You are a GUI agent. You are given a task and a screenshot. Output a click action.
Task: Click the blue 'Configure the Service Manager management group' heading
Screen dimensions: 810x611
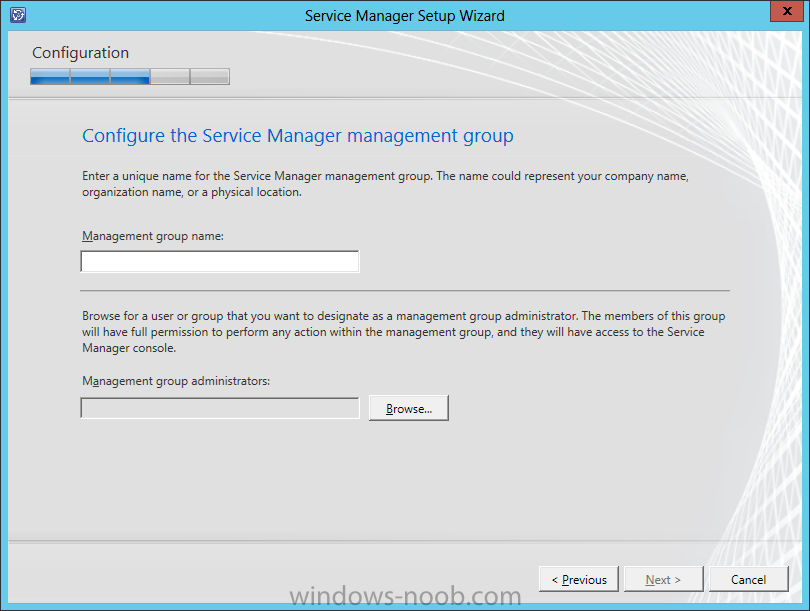tap(298, 136)
